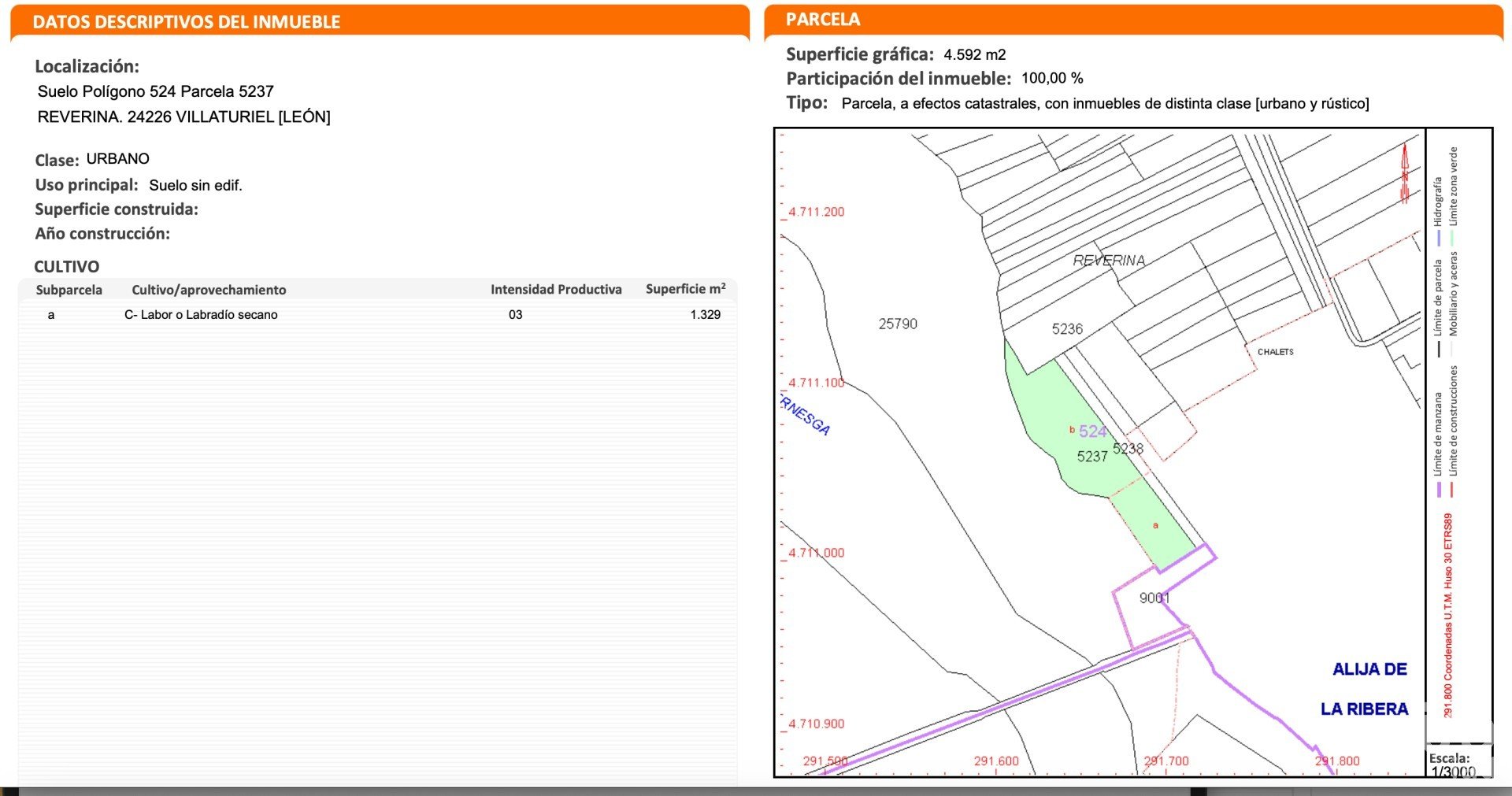Click parcel 25790 on the map
The height and width of the screenshot is (796, 1512).
(x=898, y=324)
